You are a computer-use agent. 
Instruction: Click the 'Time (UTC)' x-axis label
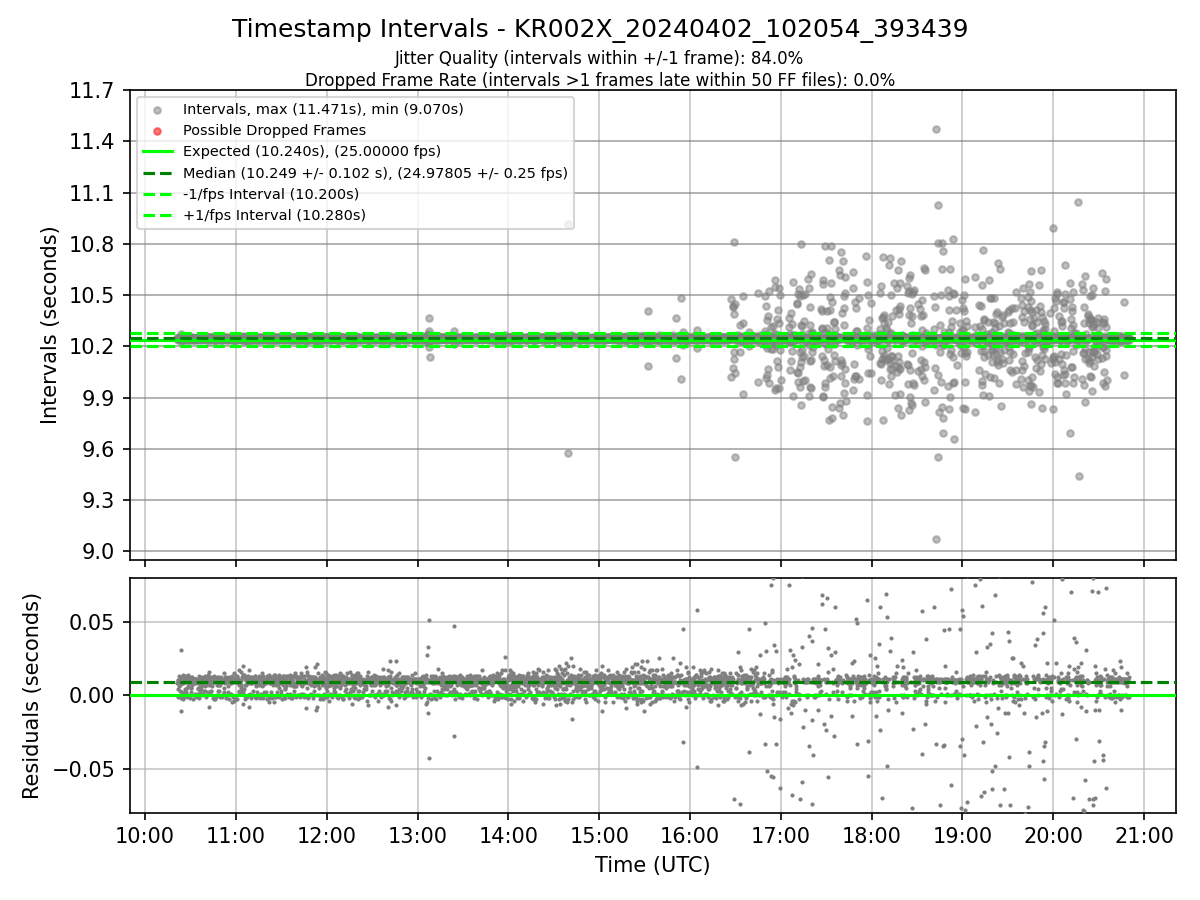coord(652,865)
